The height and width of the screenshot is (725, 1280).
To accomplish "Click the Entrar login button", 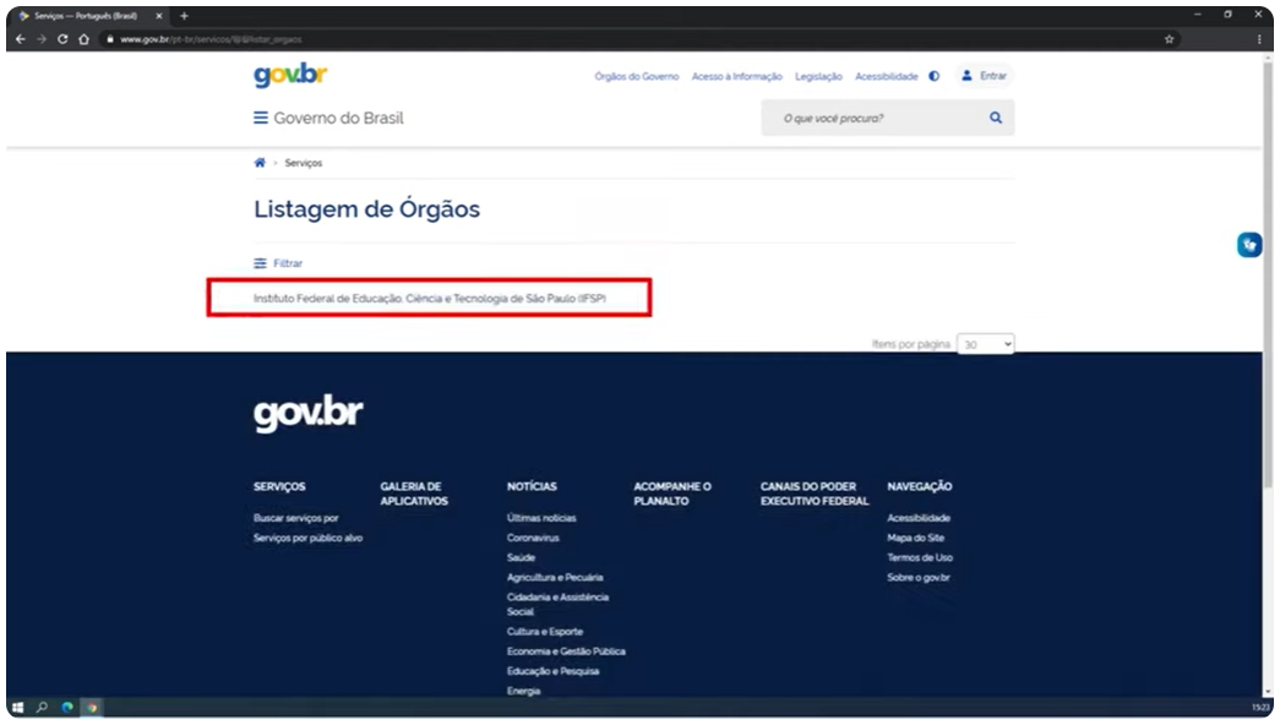I will click(983, 76).
